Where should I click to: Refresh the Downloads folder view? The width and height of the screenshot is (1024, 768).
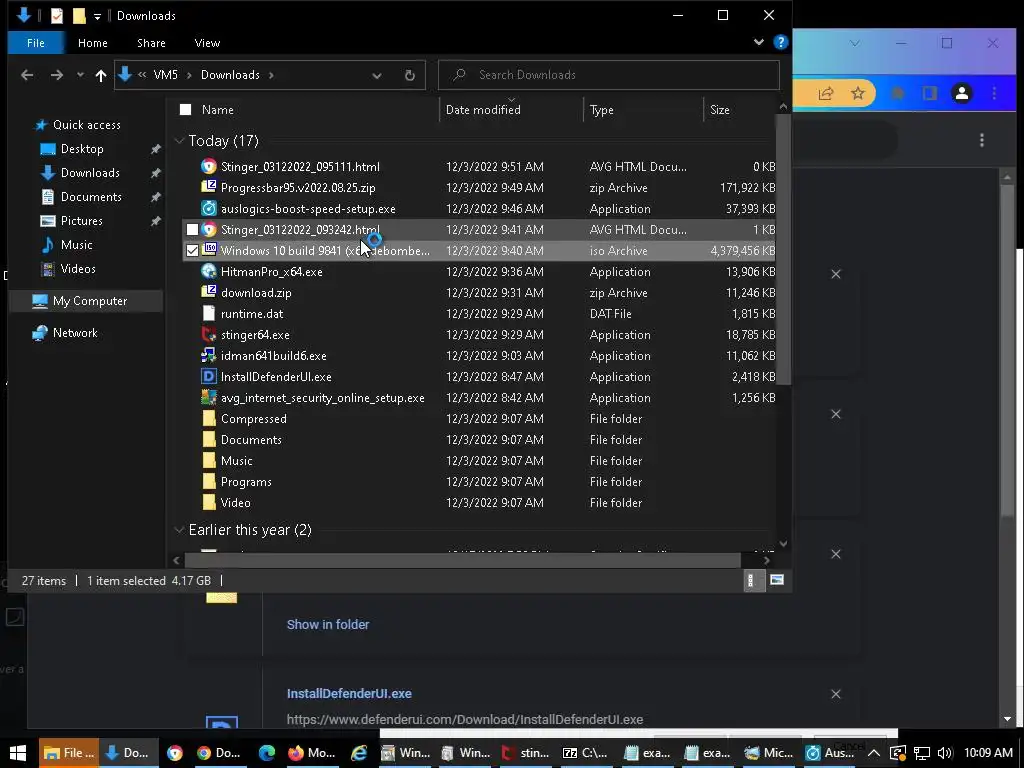(x=409, y=75)
